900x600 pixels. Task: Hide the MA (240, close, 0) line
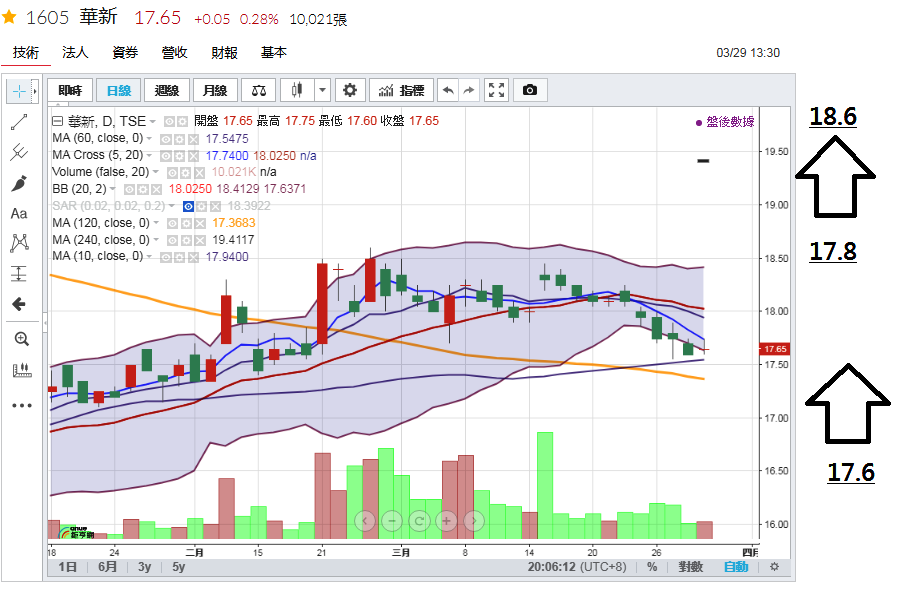[x=172, y=240]
